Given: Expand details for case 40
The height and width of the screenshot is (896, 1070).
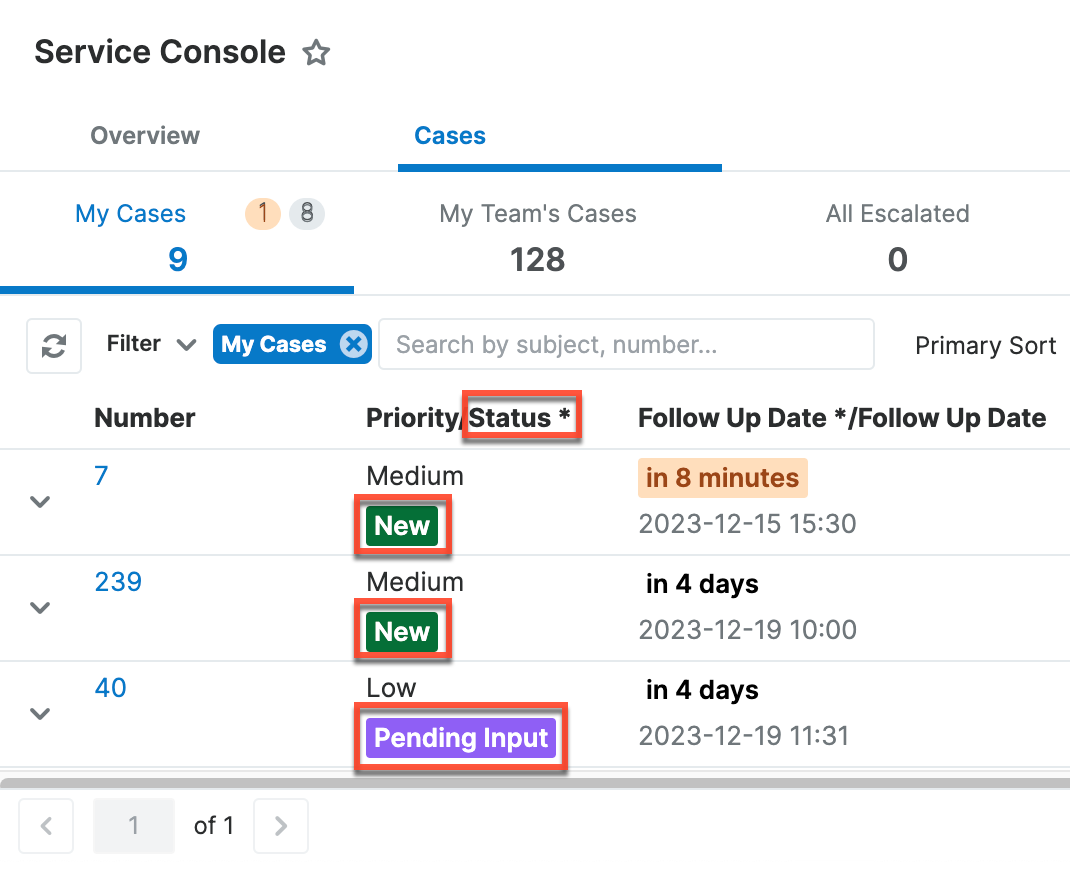Looking at the screenshot, I should click(40, 714).
